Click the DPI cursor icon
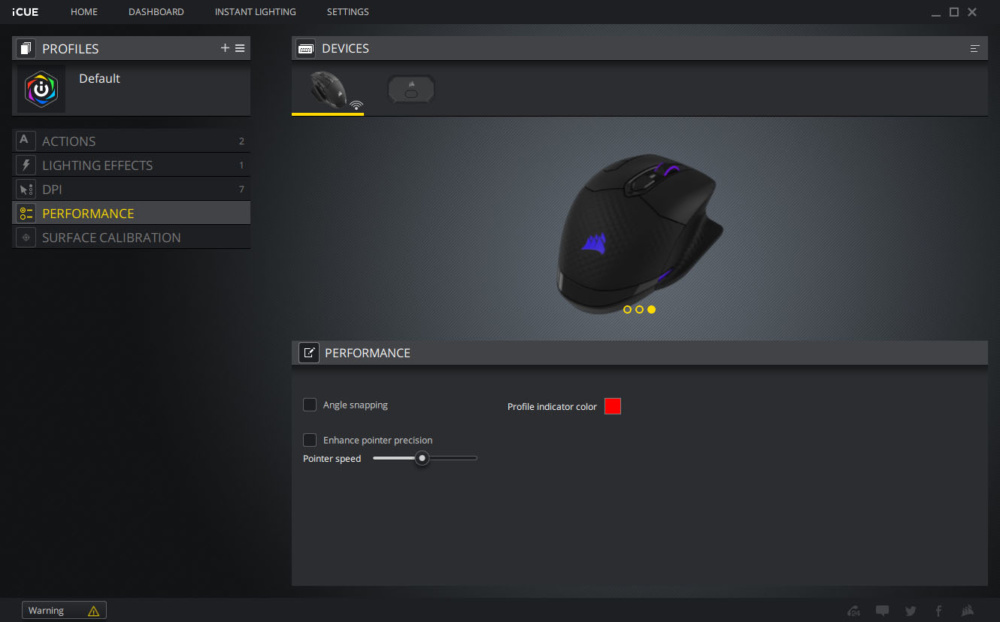 tap(26, 189)
